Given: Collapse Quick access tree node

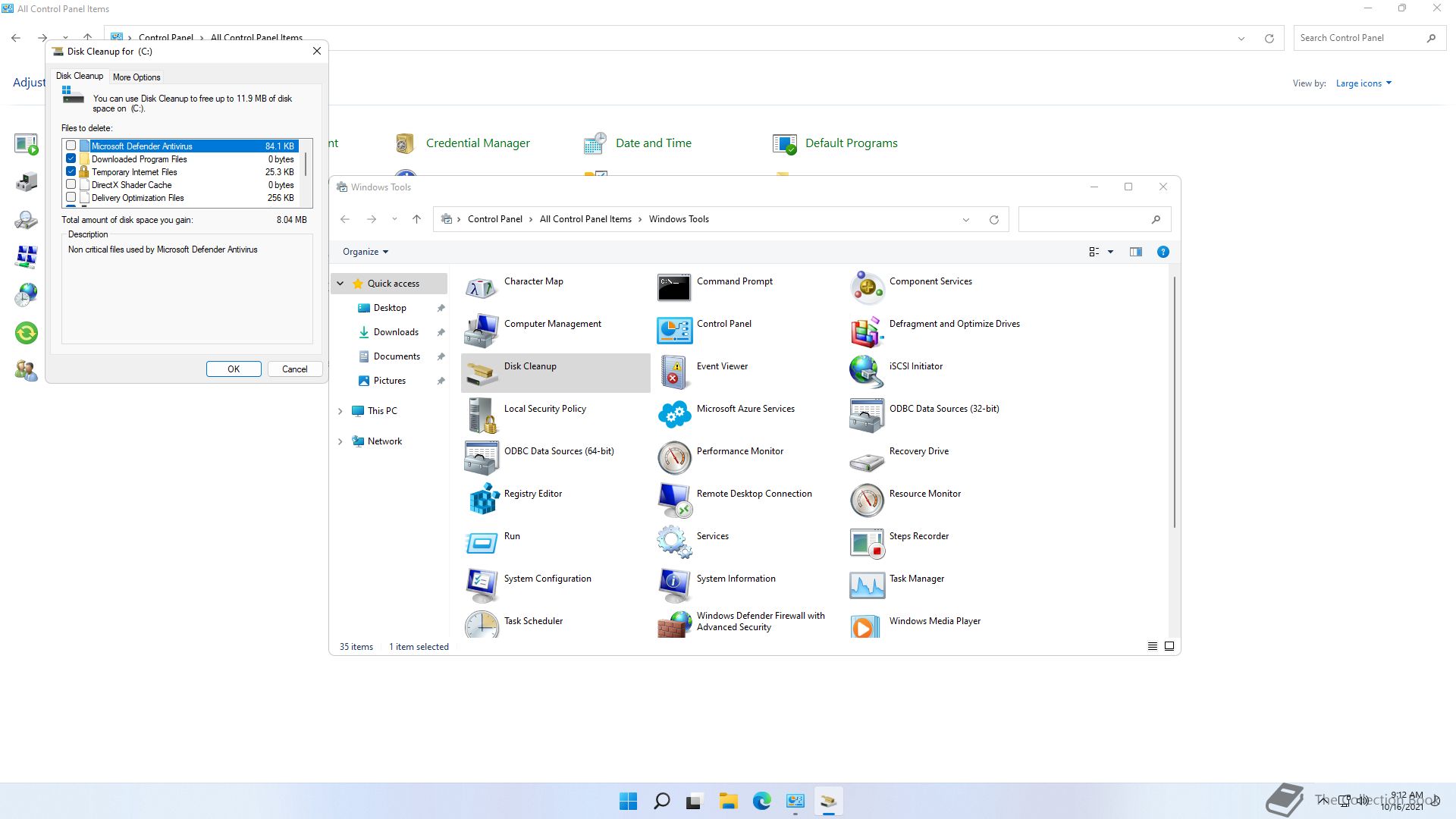Looking at the screenshot, I should point(340,284).
